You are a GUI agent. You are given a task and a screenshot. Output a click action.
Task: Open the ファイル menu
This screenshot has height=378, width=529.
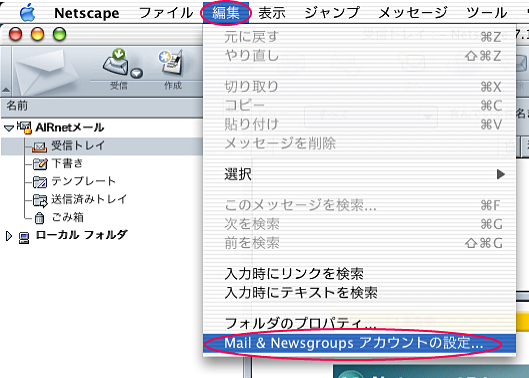[166, 13]
